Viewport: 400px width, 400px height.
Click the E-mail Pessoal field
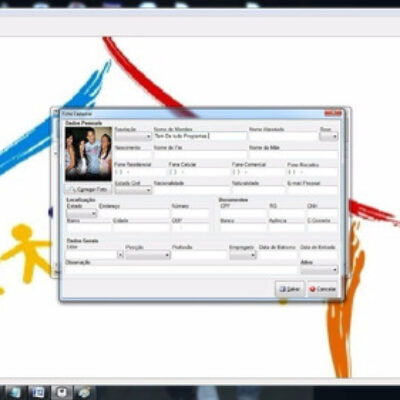(x=313, y=190)
